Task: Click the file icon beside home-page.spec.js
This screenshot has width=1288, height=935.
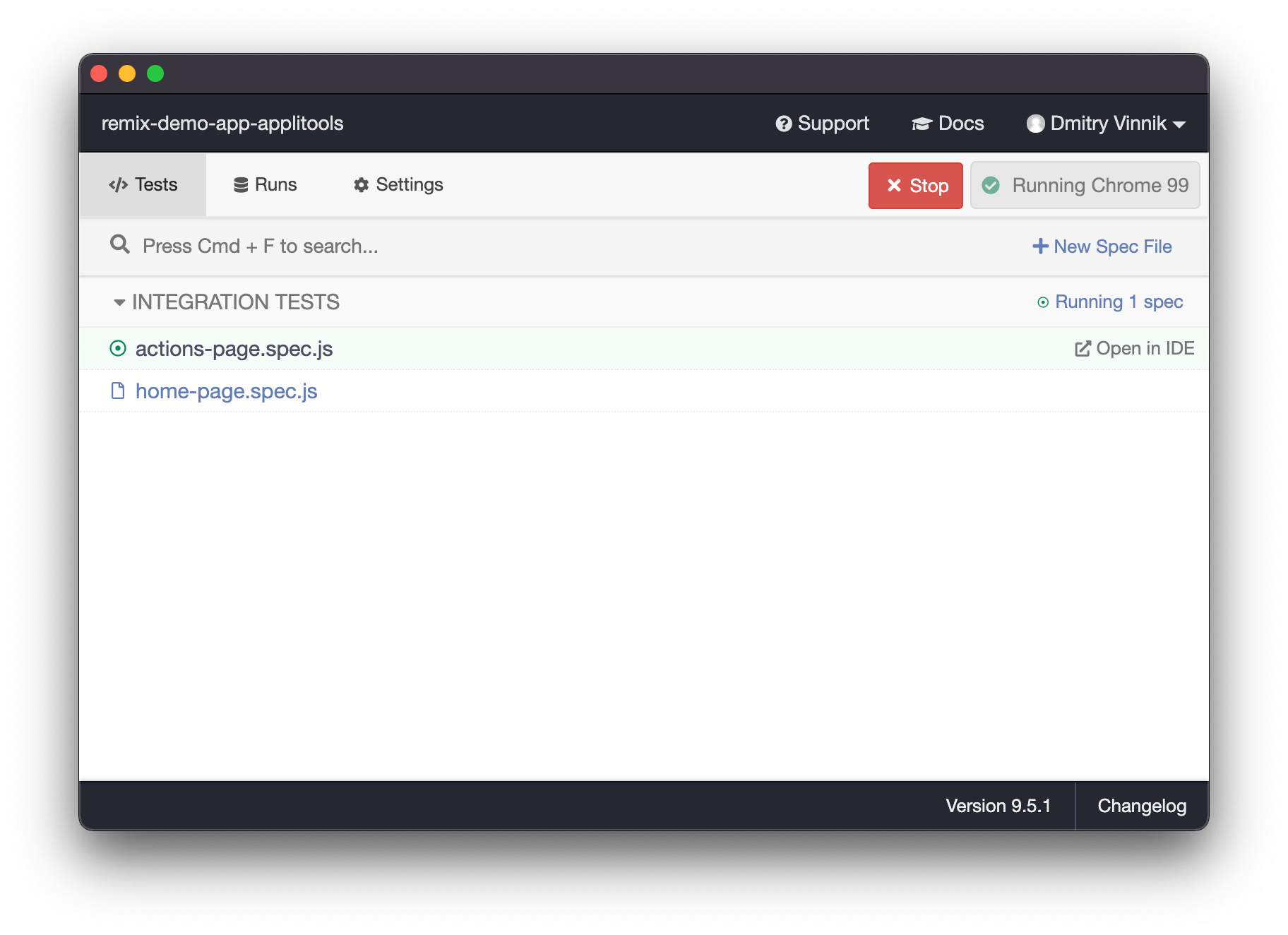Action: click(117, 391)
